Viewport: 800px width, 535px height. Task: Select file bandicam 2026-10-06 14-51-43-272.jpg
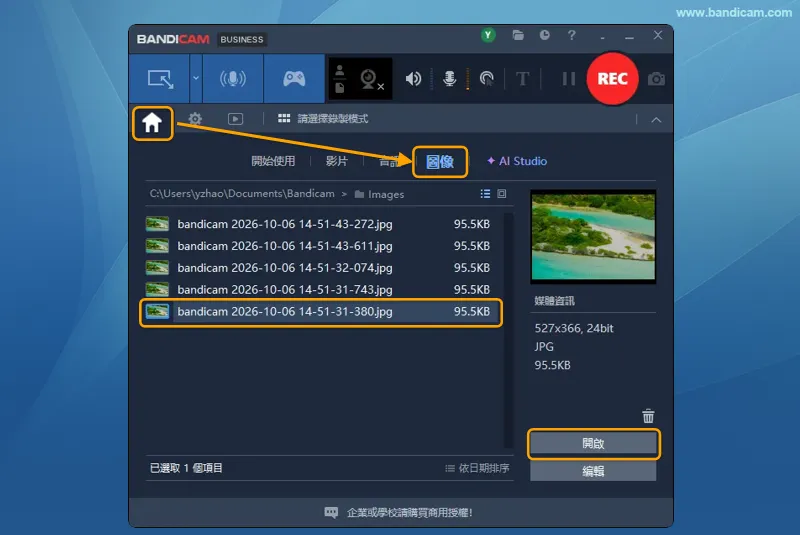click(320, 224)
